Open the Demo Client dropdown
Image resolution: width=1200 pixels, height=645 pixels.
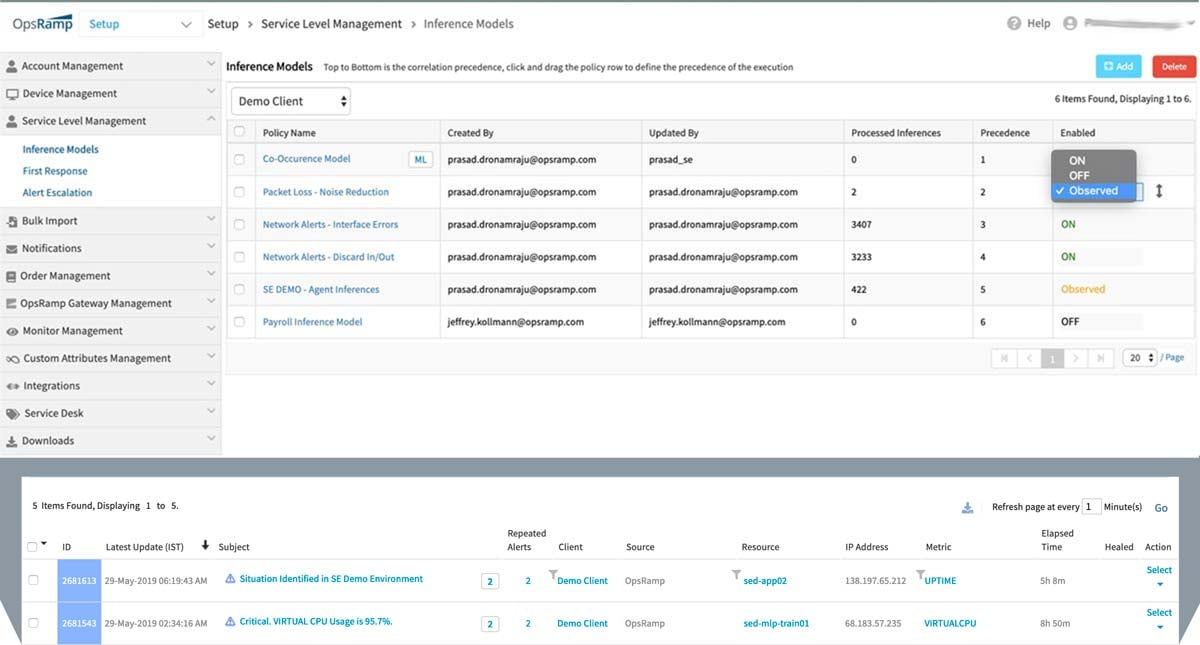click(290, 100)
